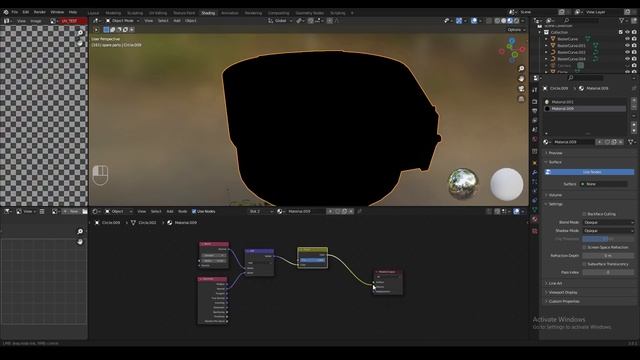This screenshot has width=640, height=360.
Task: Click the outliner search field
Action: (581, 20)
